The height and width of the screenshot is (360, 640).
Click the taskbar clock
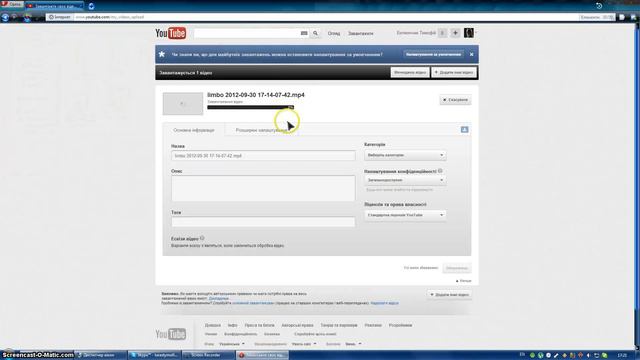[622, 356]
